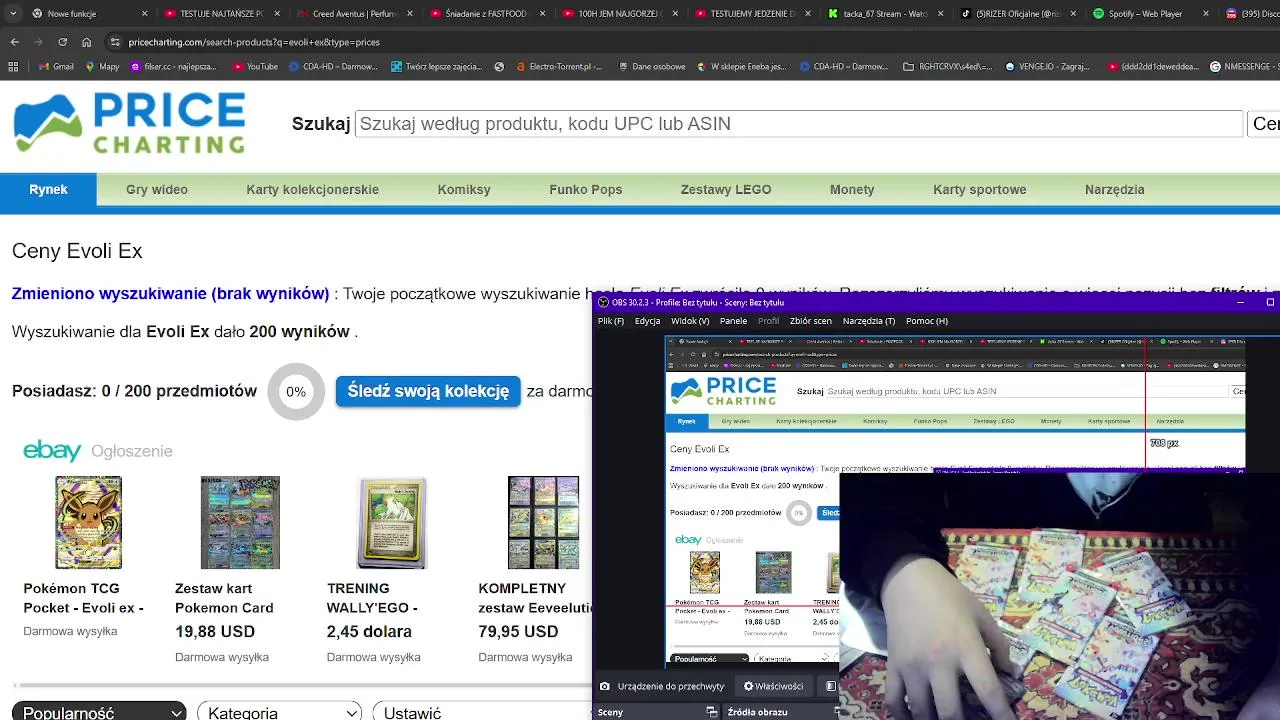Expand the Ustawić dropdown
Screen dimensions: 1280x720
pos(480,712)
